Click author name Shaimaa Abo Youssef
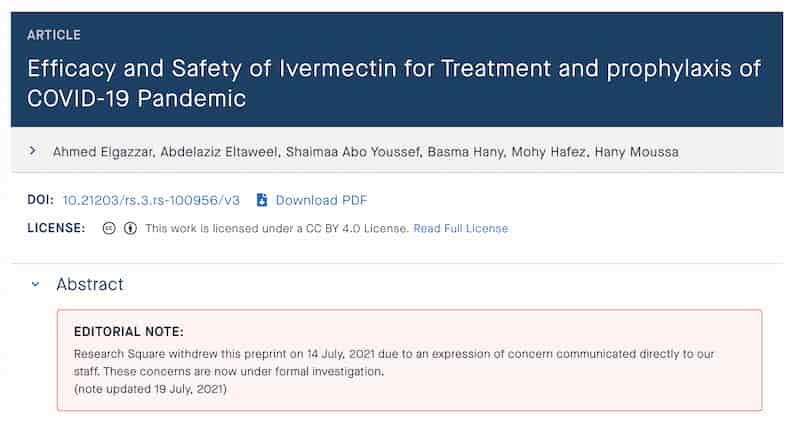Screen dimensions: 800x423 [354, 152]
